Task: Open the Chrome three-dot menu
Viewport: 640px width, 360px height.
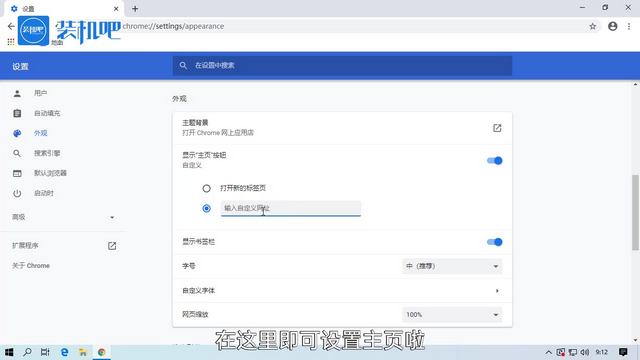Action: (x=629, y=26)
